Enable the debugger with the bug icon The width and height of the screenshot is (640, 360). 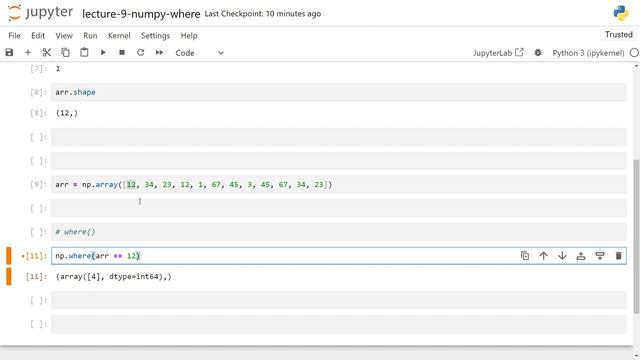(538, 53)
